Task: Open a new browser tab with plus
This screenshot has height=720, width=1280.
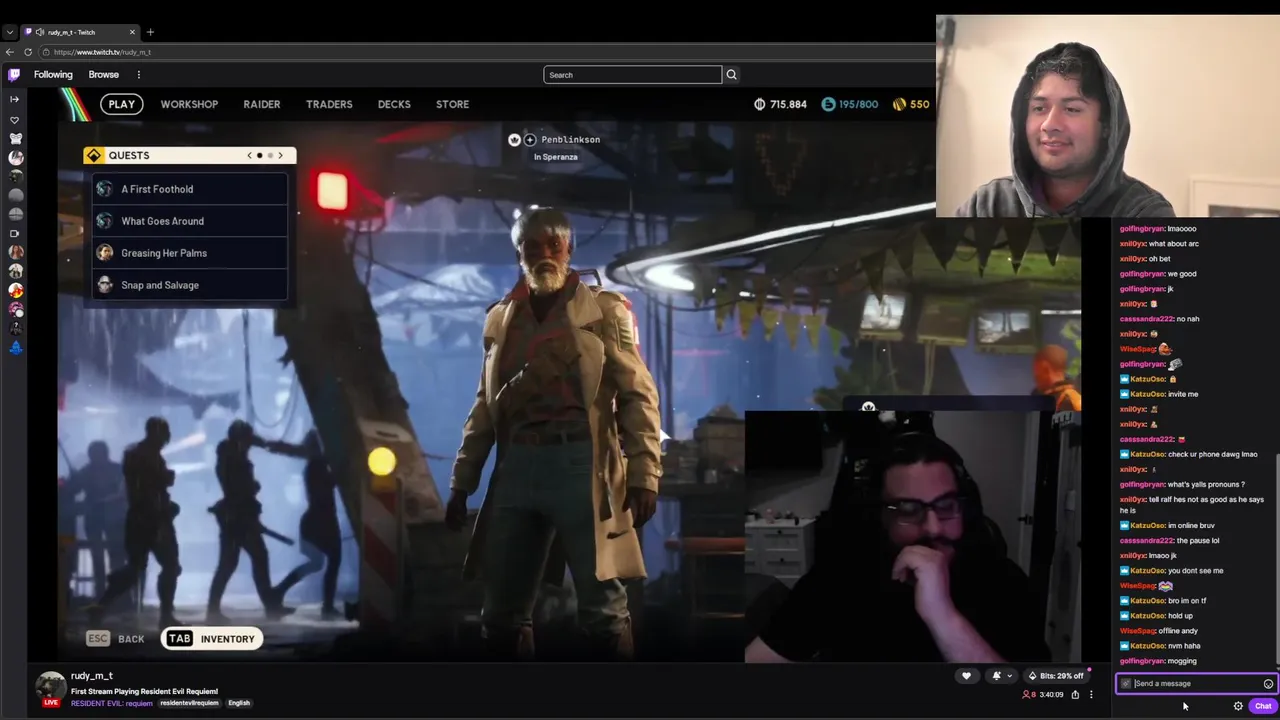Action: click(150, 32)
